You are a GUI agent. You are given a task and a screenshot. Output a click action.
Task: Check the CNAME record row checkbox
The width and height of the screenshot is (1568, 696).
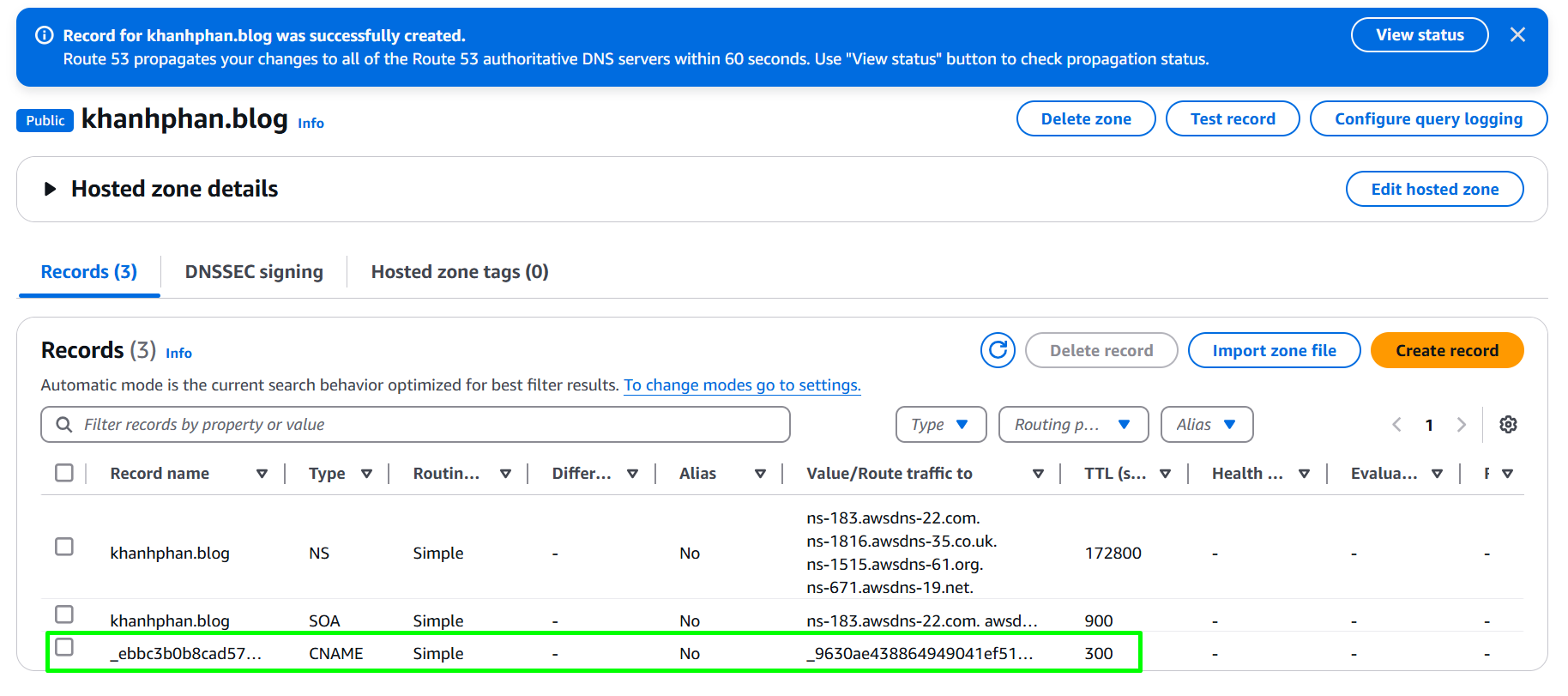pos(64,647)
